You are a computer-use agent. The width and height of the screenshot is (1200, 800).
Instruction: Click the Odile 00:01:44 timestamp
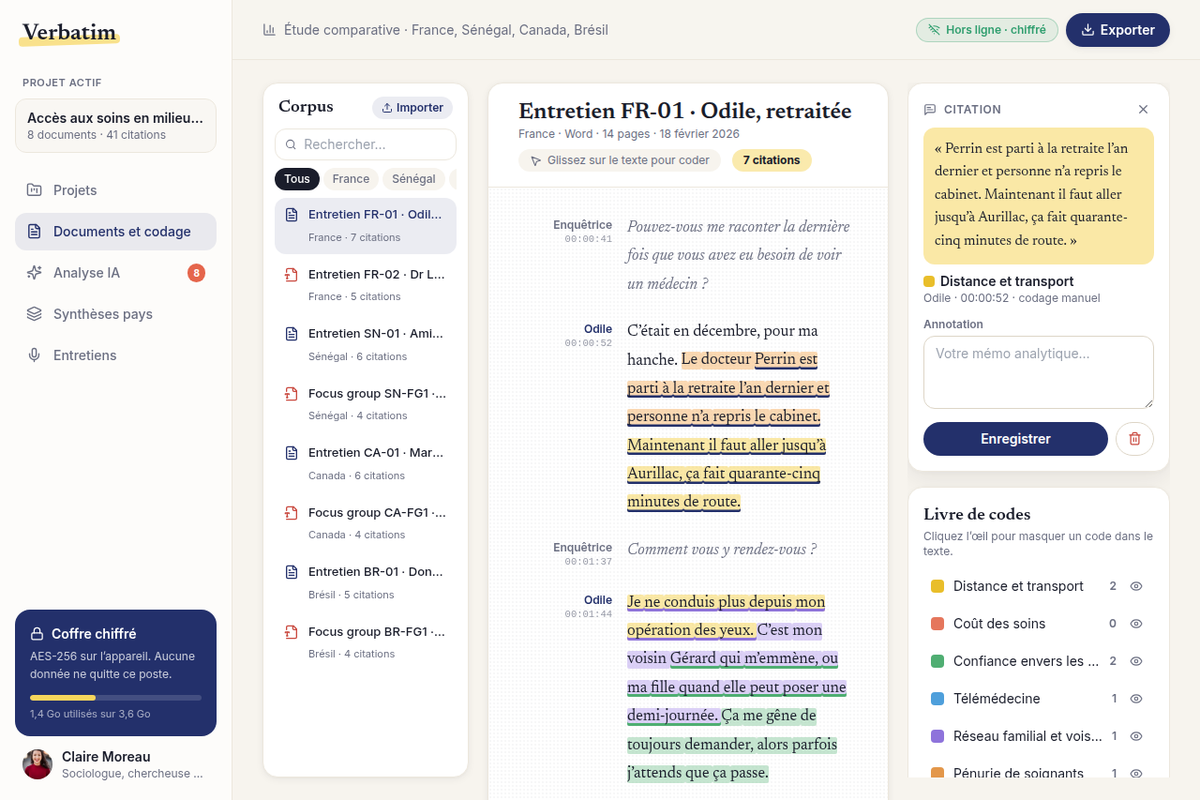pyautogui.click(x=588, y=614)
